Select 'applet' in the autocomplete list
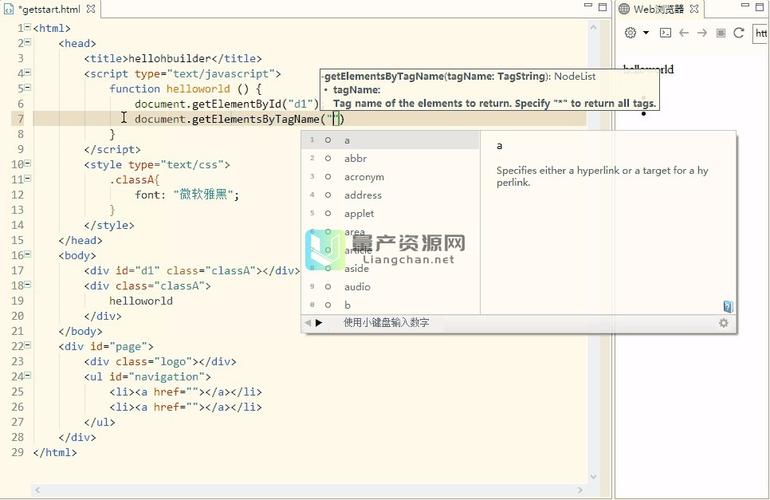 coord(390,214)
